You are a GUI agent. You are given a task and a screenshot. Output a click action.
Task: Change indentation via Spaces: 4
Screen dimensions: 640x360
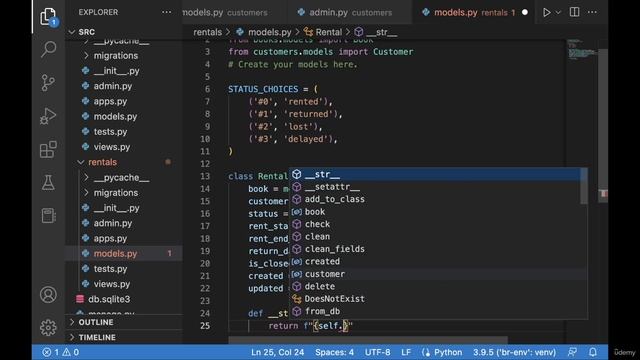click(334, 352)
